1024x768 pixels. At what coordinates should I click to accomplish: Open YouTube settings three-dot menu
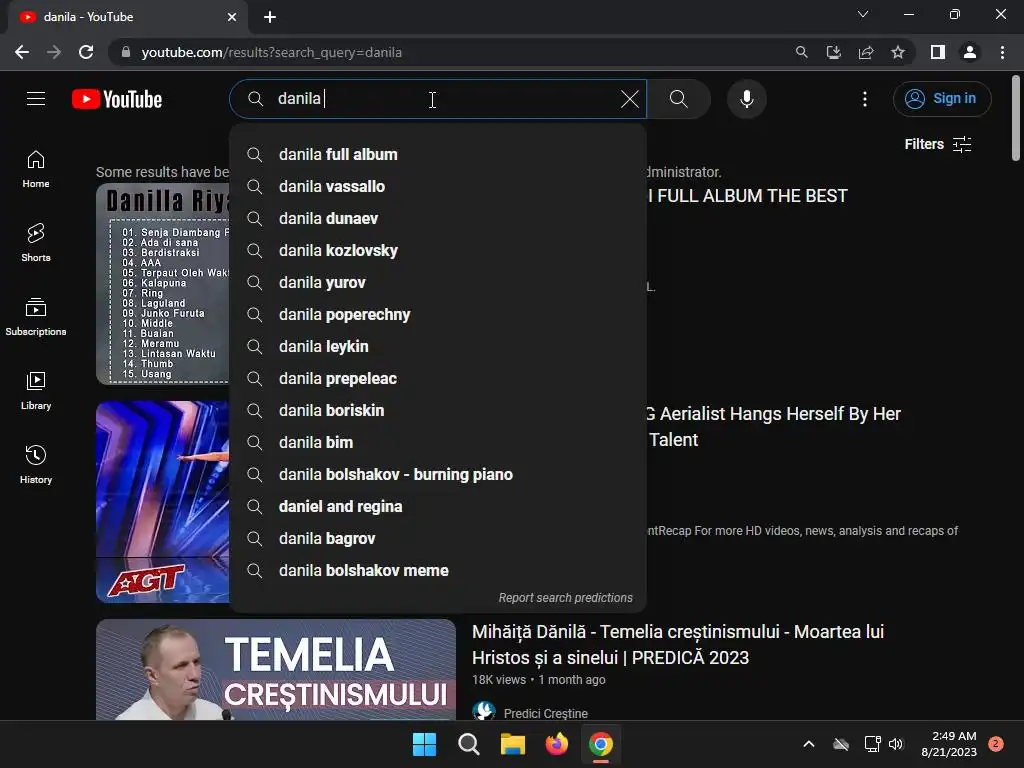tap(865, 99)
